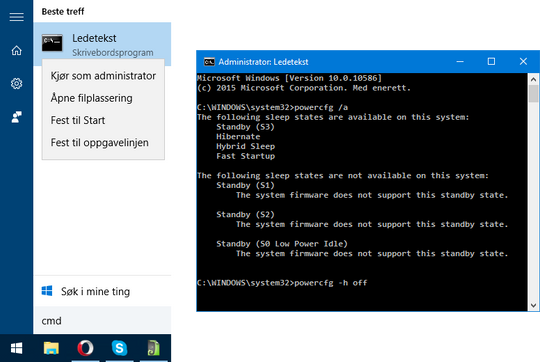Focus the search box containing cmd

click(102, 320)
